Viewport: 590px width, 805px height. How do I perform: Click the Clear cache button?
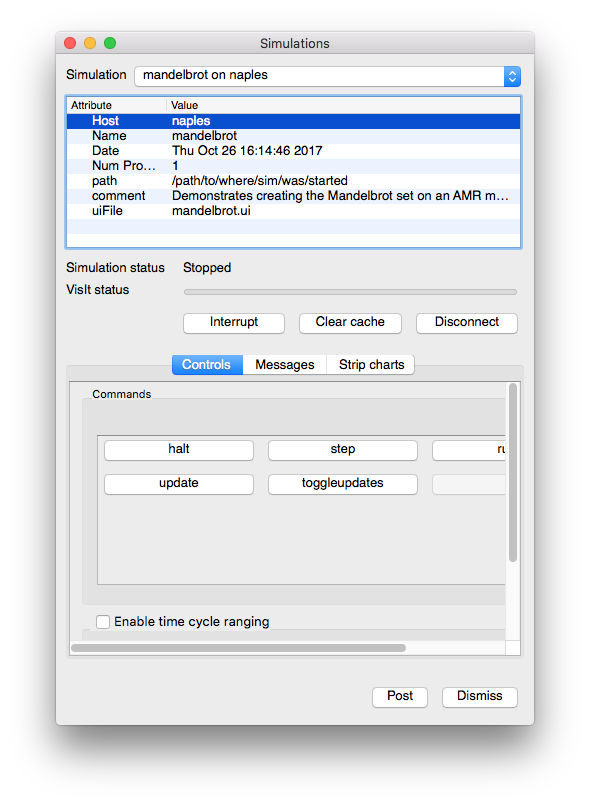click(x=350, y=322)
